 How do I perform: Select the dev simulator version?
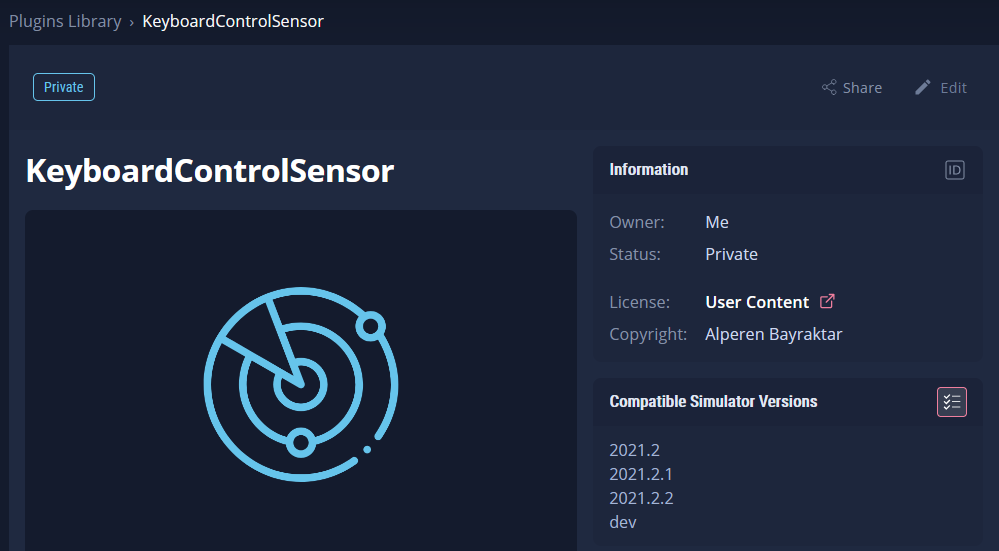click(623, 522)
